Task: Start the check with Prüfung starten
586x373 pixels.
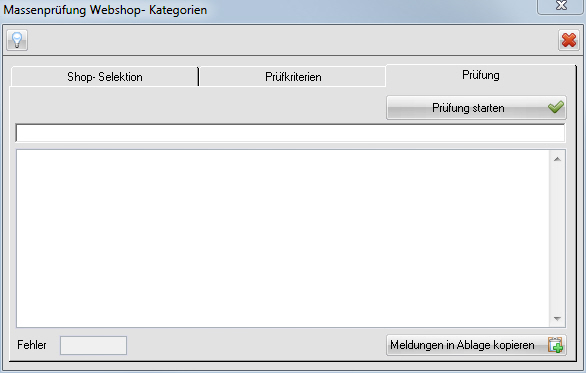Action: coord(476,108)
